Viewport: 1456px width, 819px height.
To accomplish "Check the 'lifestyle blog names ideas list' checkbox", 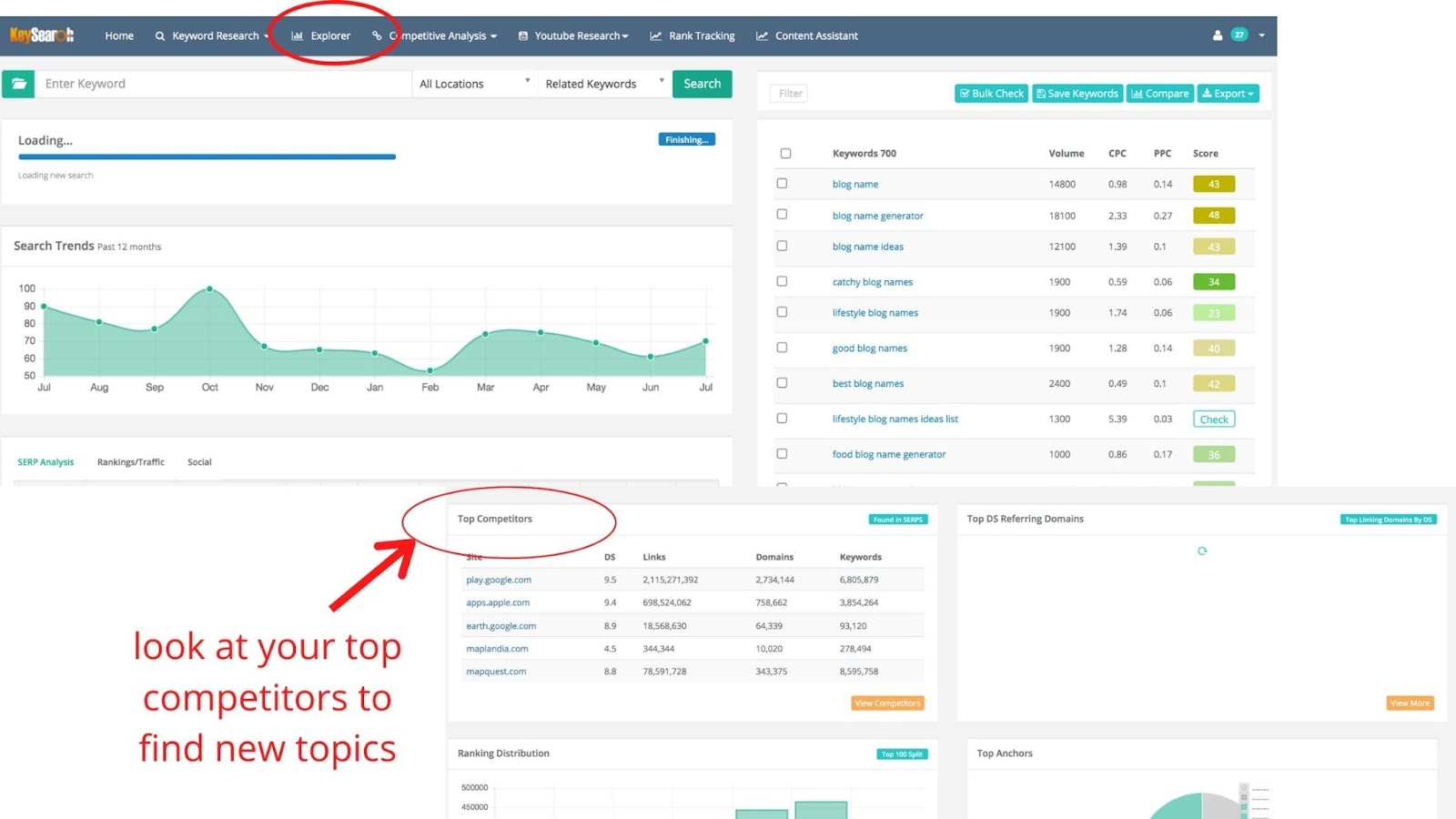I will point(782,419).
